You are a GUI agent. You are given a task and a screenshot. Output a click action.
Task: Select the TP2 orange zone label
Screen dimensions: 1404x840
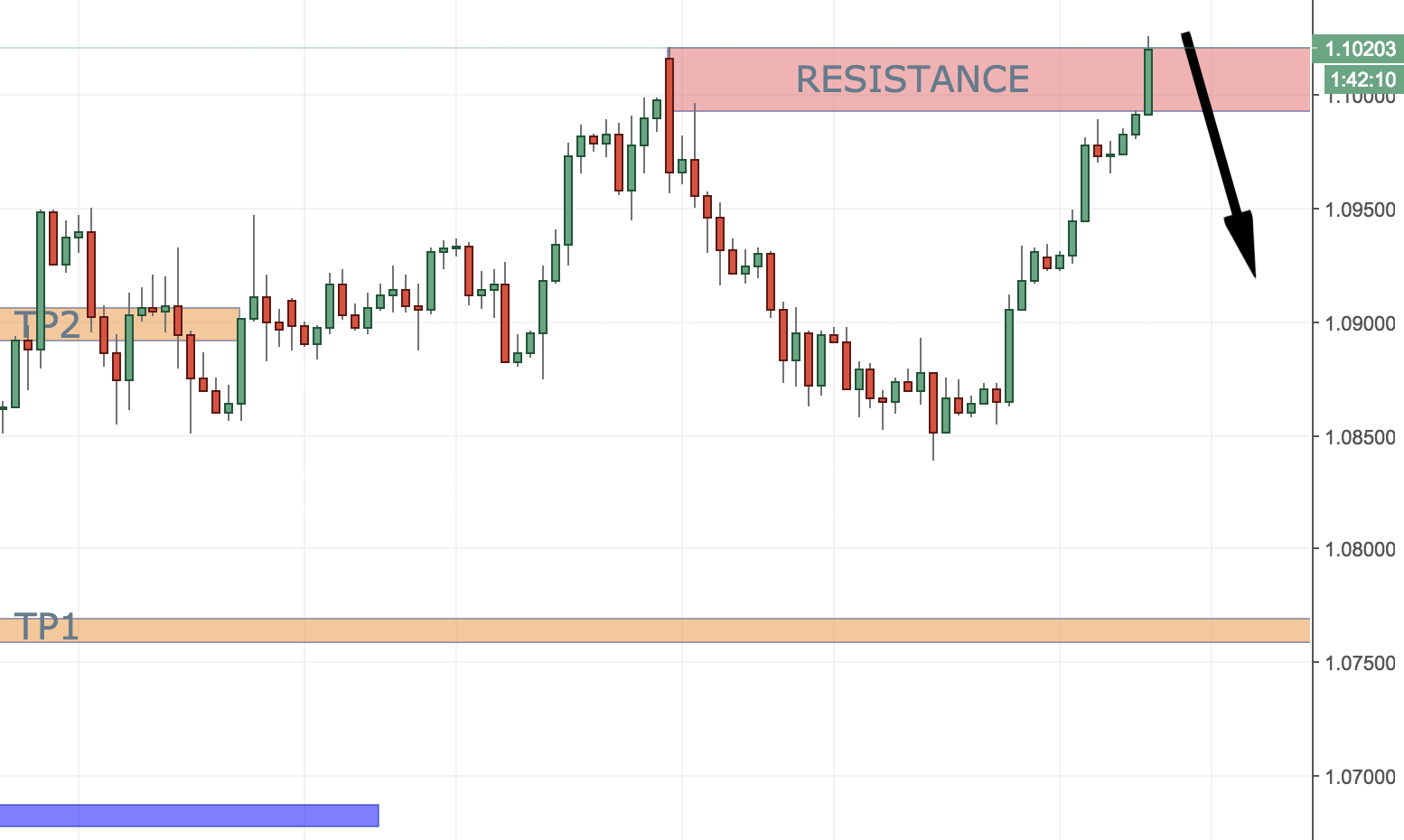pos(47,324)
